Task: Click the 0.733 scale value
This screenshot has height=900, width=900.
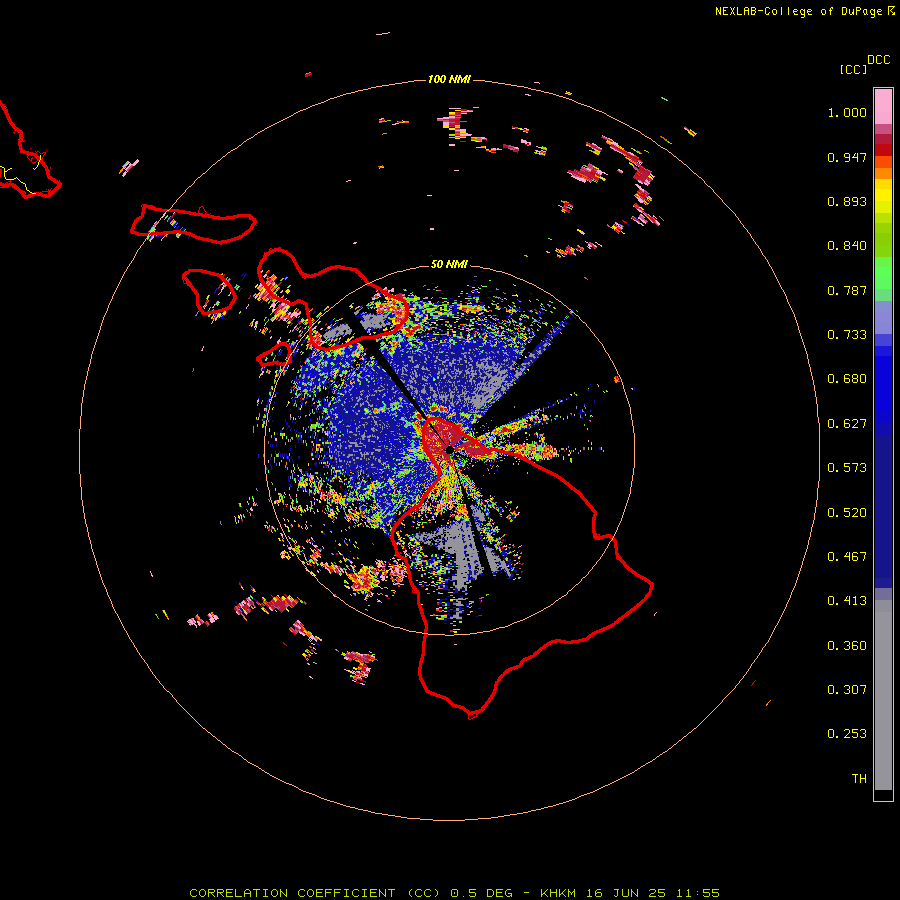Action: point(847,335)
